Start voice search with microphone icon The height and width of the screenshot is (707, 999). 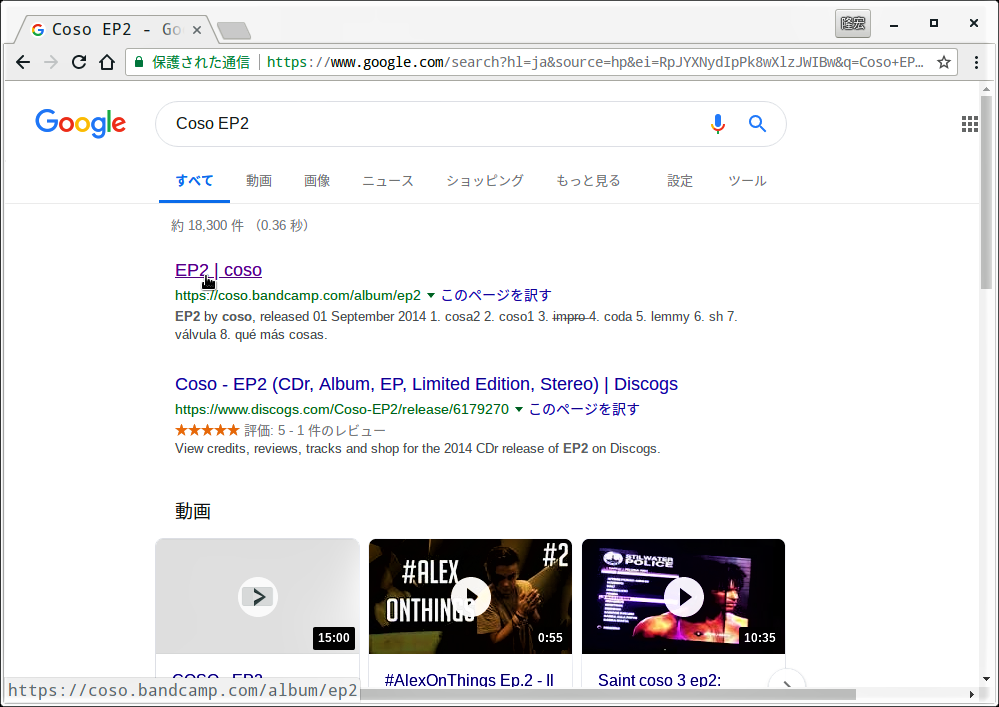[717, 124]
